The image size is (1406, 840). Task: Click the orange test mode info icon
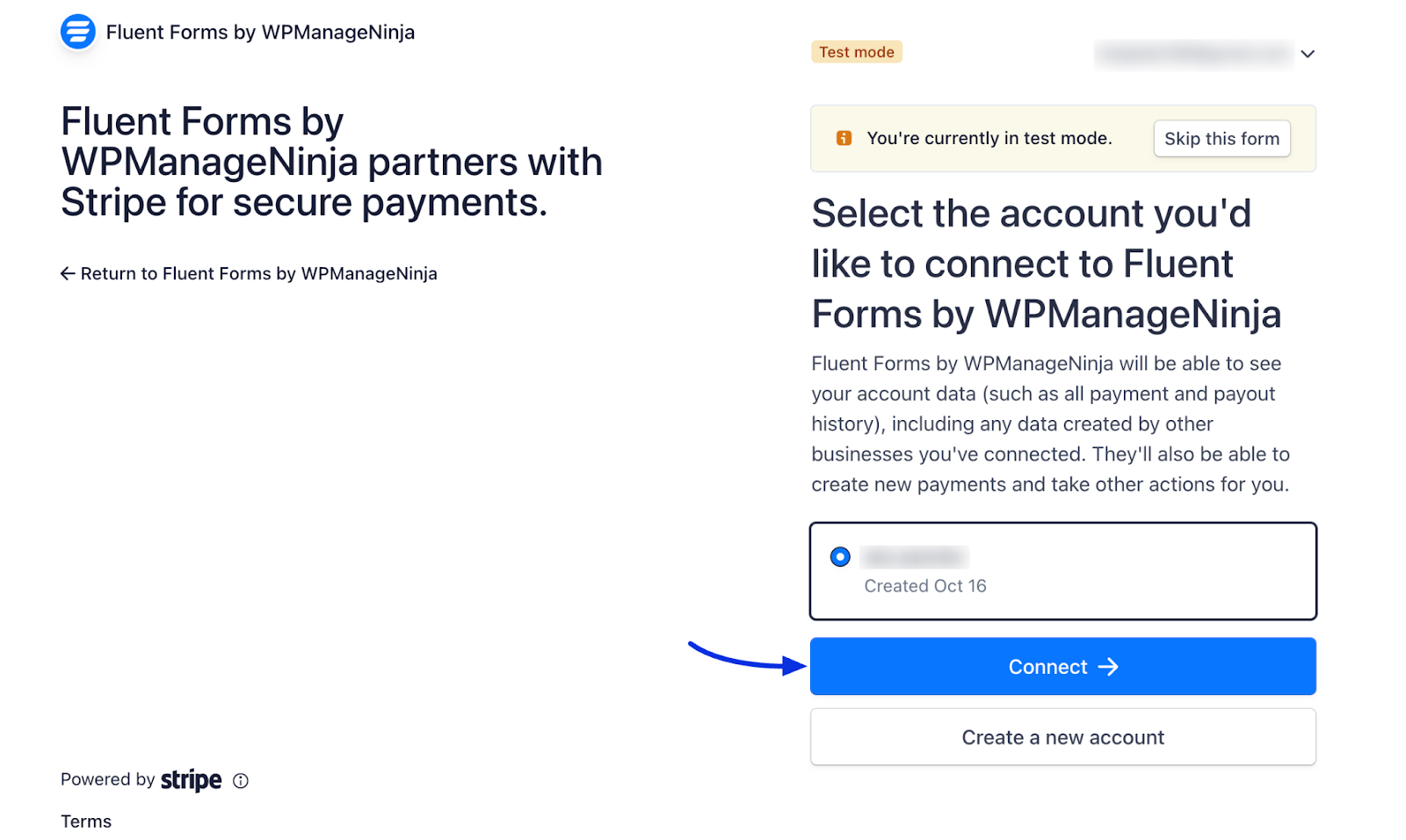[x=844, y=138]
